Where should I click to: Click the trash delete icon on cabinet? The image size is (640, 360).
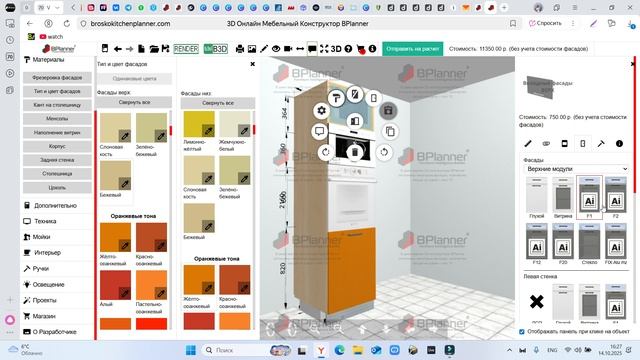[x=355, y=152]
